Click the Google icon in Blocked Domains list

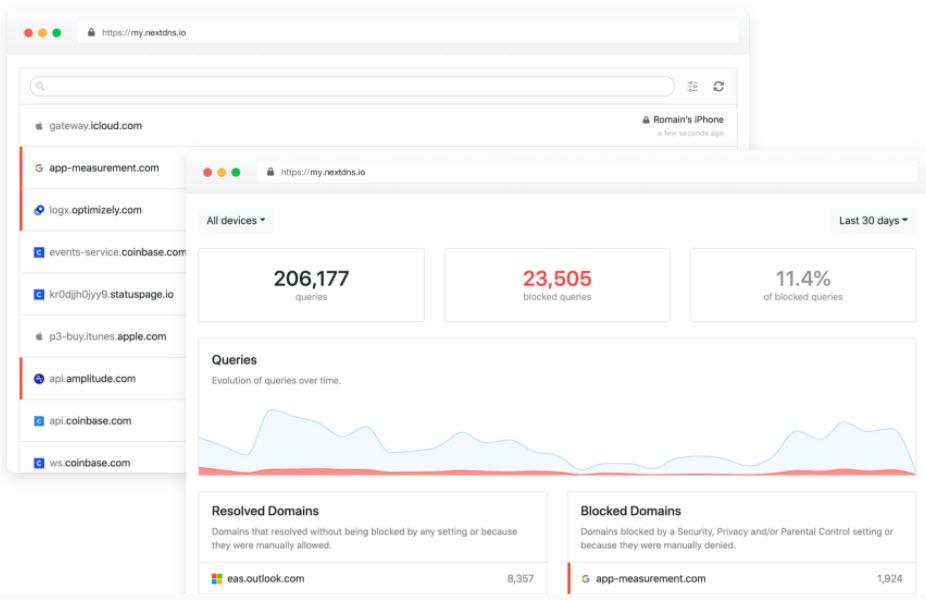coord(585,579)
